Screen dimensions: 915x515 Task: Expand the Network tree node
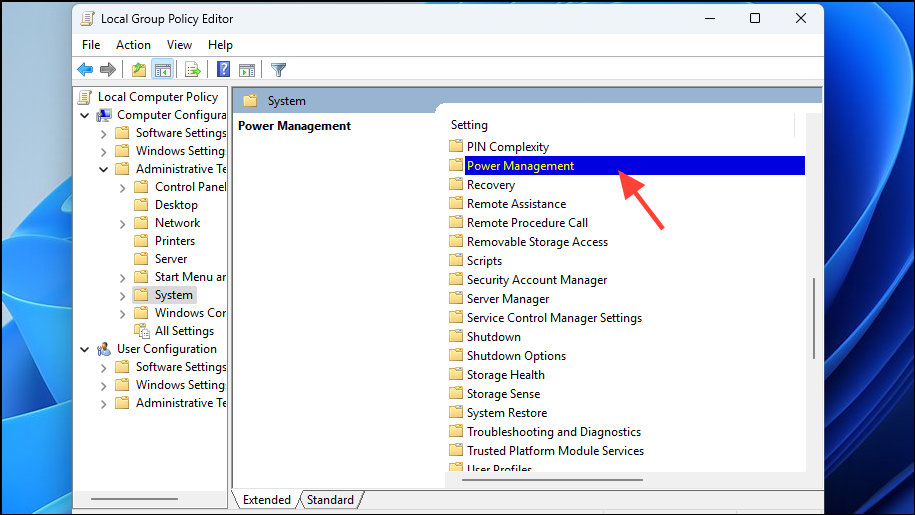click(123, 224)
